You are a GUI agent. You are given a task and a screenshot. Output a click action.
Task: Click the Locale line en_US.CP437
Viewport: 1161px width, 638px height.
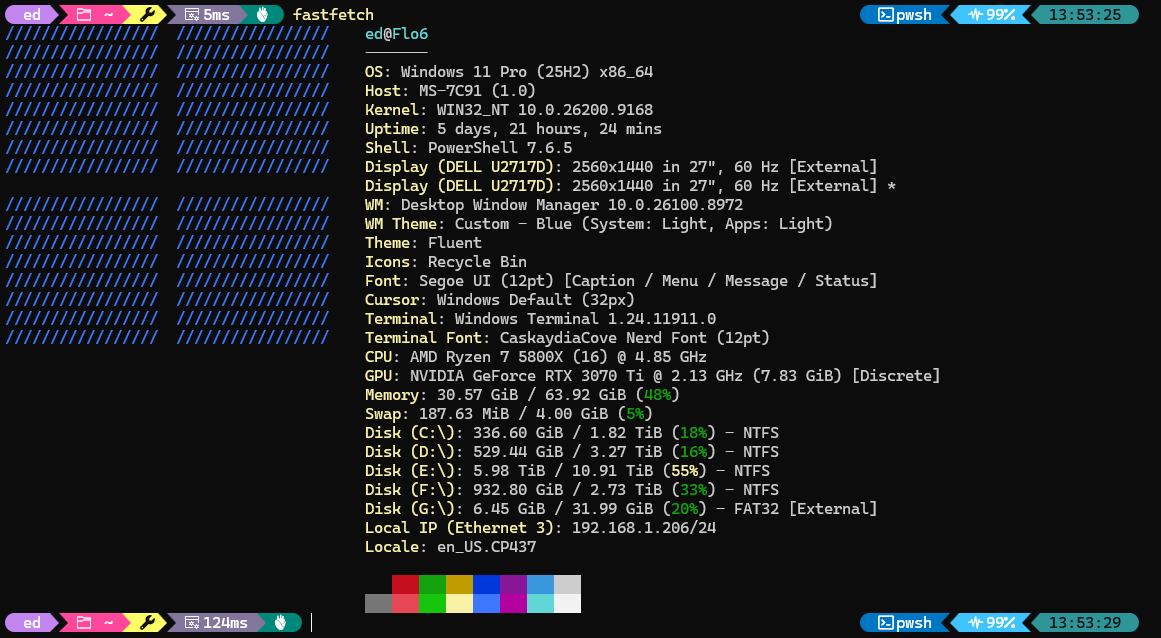click(450, 547)
